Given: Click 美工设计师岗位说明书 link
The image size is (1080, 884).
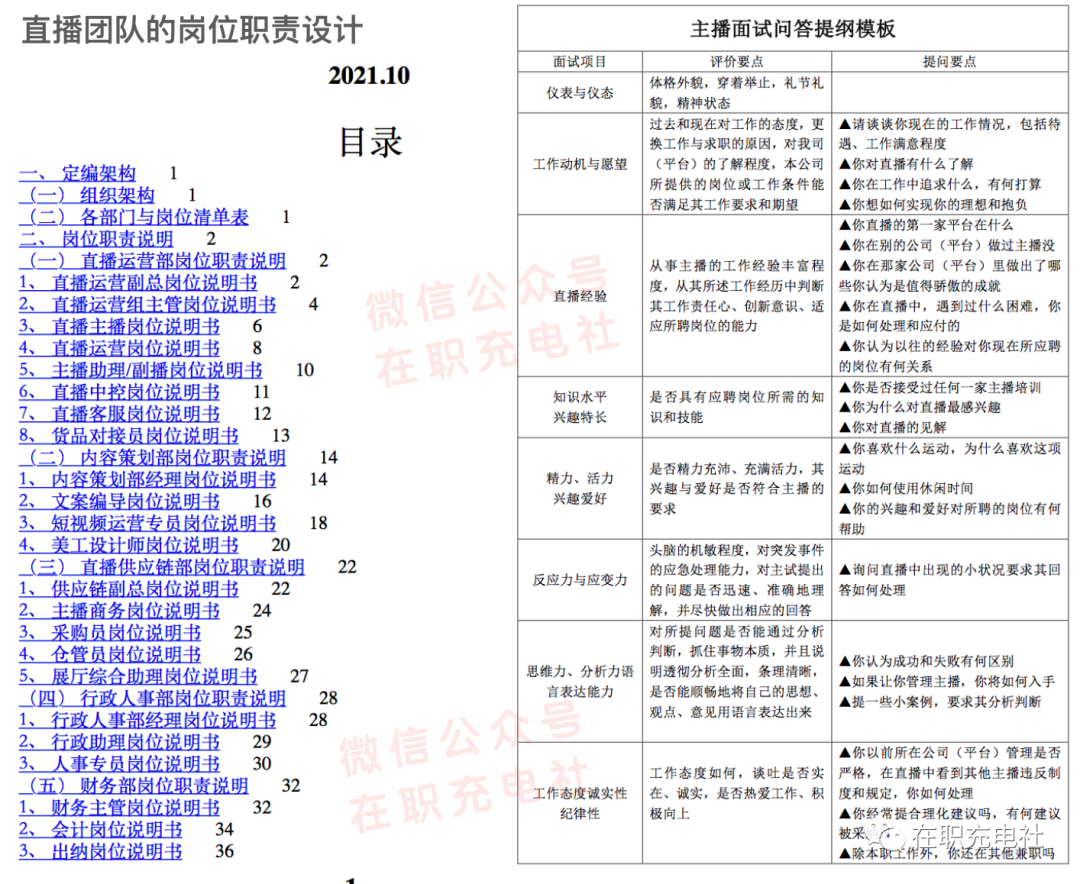Looking at the screenshot, I should coord(129,545).
